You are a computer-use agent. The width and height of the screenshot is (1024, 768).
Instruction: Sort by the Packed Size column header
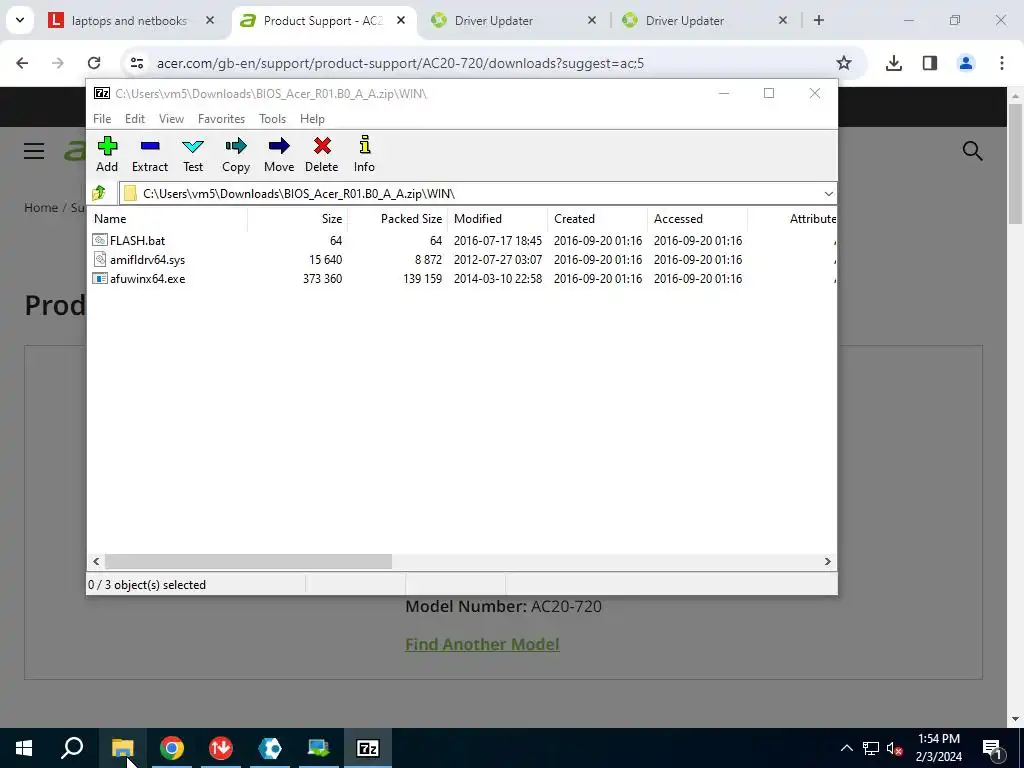tap(397, 219)
